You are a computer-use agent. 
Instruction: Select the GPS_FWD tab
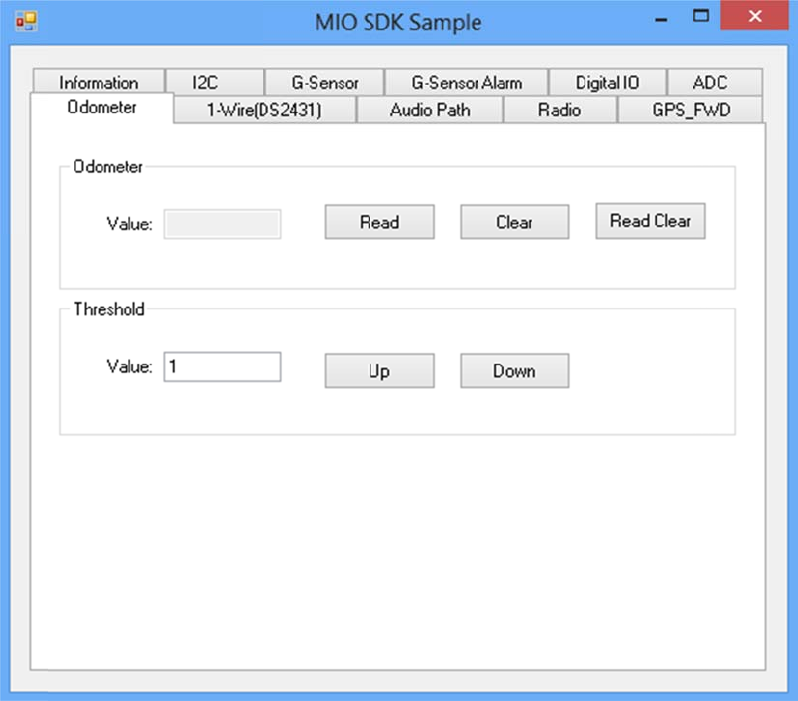point(691,110)
